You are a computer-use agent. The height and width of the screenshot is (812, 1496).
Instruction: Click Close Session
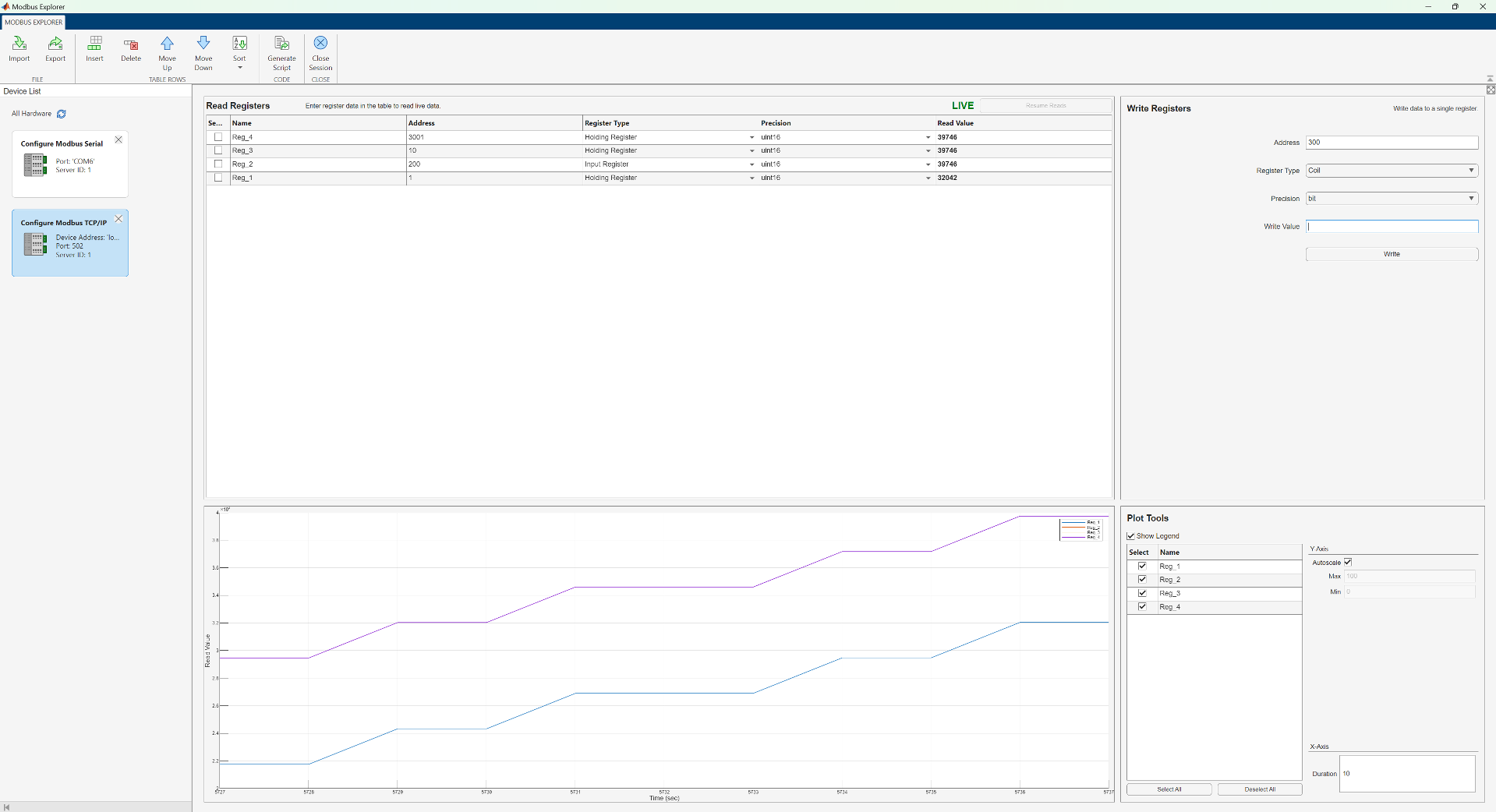coord(320,49)
